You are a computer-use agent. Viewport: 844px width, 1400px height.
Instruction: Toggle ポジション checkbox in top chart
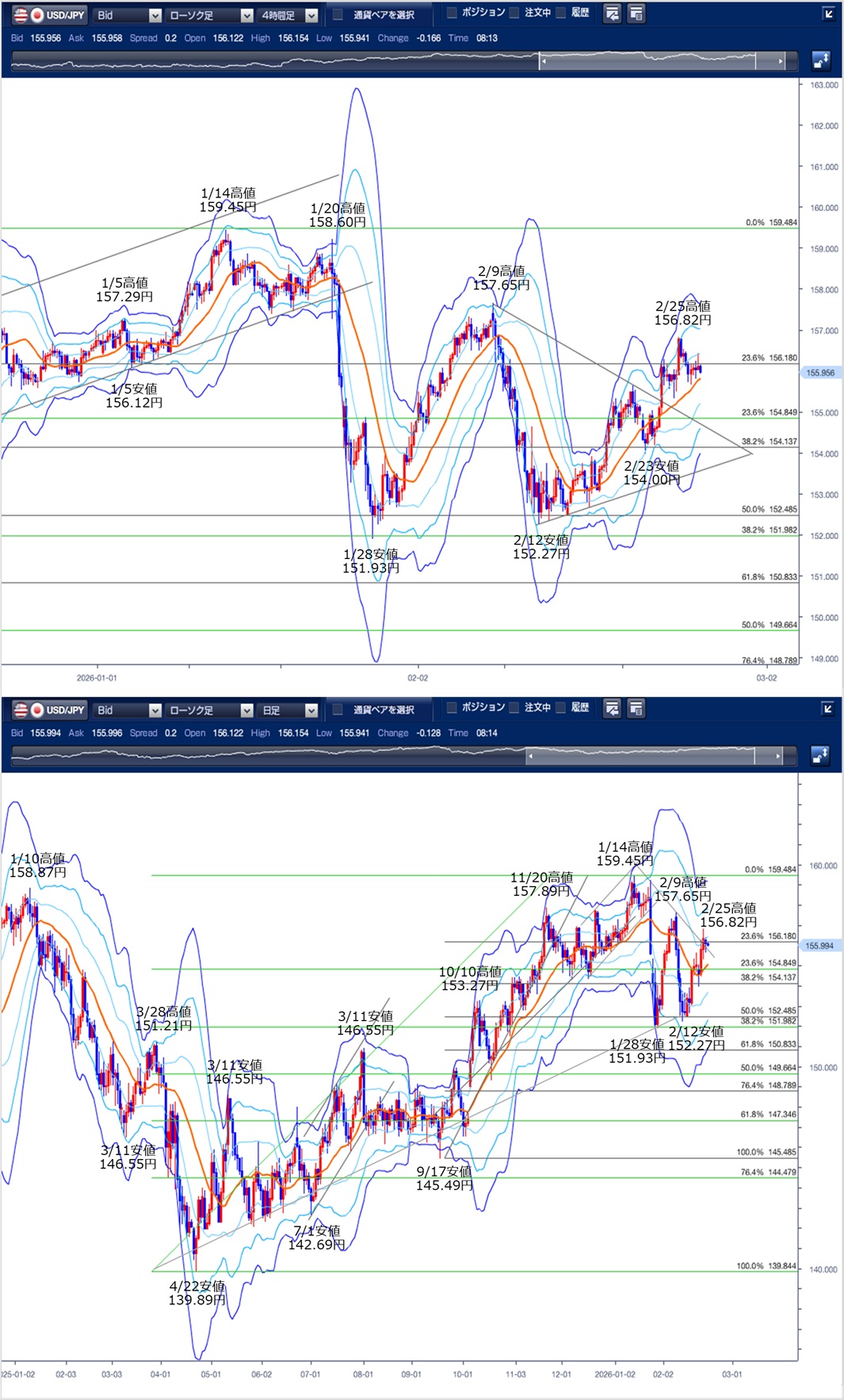[452, 13]
